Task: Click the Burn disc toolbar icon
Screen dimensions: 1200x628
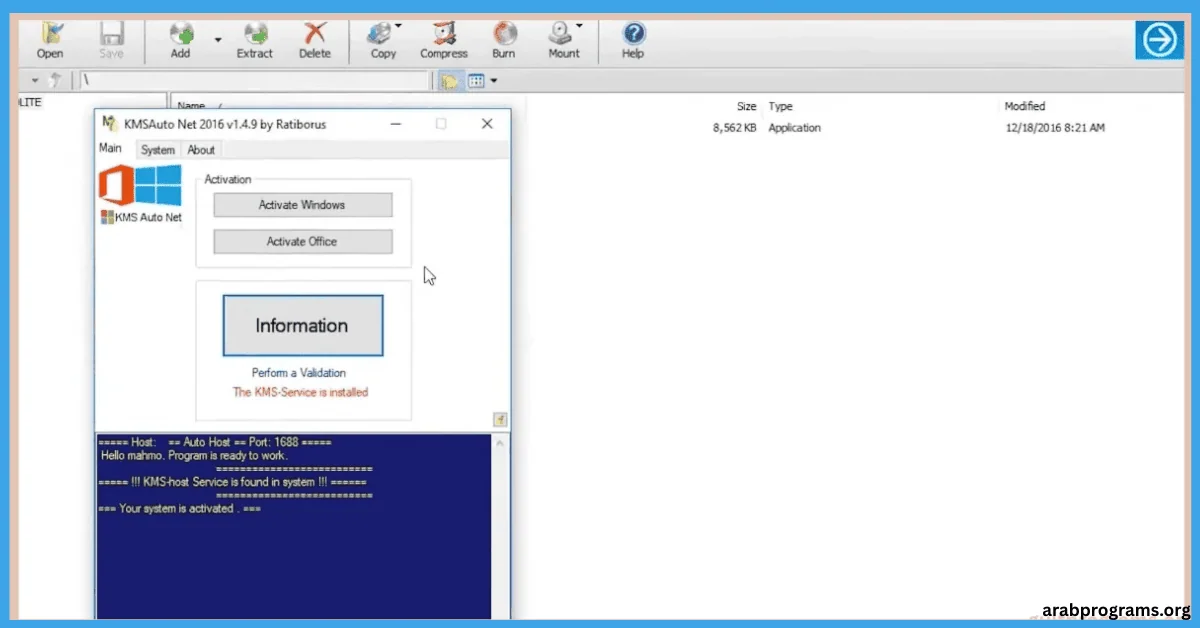Action: pyautogui.click(x=504, y=41)
